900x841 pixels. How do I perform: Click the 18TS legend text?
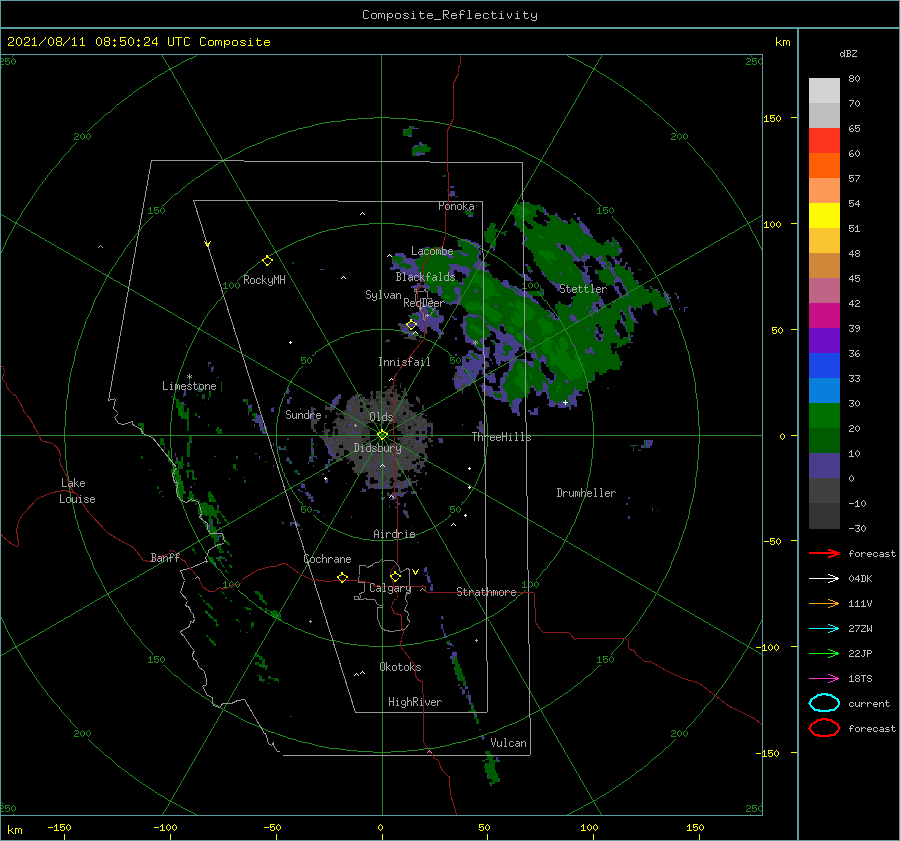pyautogui.click(x=860, y=678)
